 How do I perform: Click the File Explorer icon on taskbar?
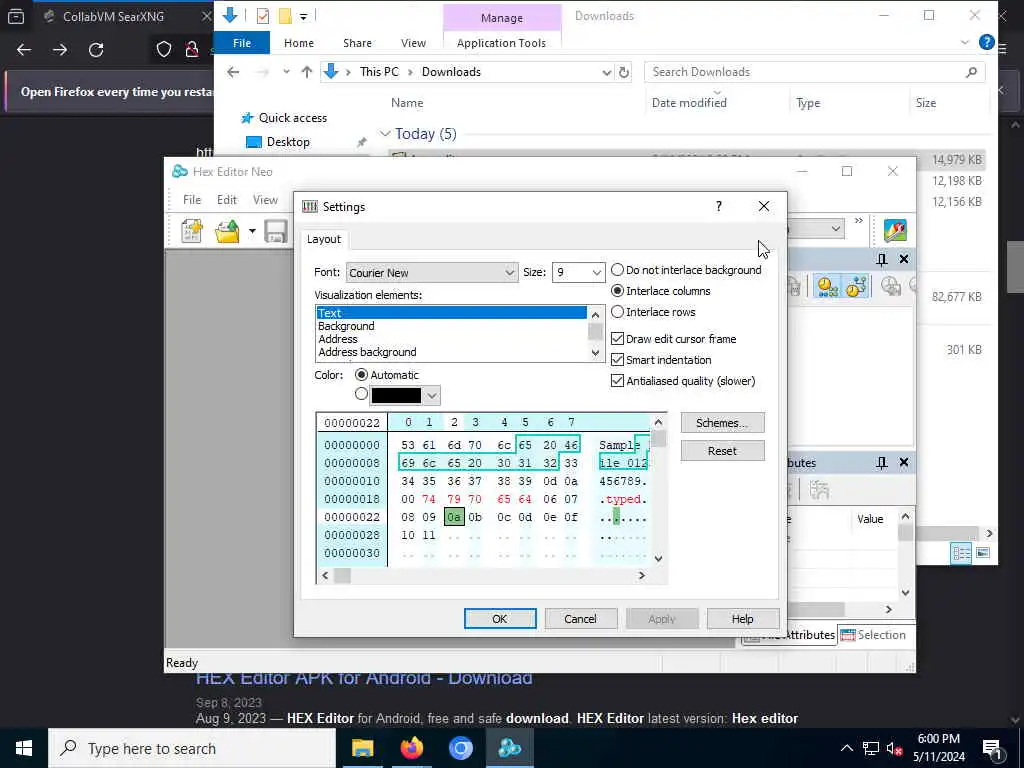point(362,748)
